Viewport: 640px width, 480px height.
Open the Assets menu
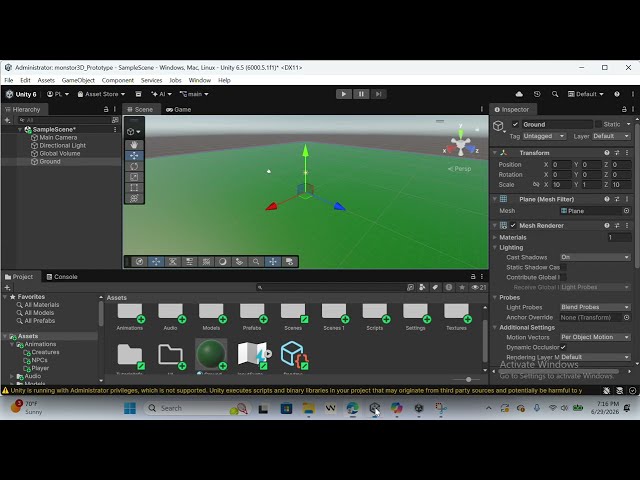46,80
